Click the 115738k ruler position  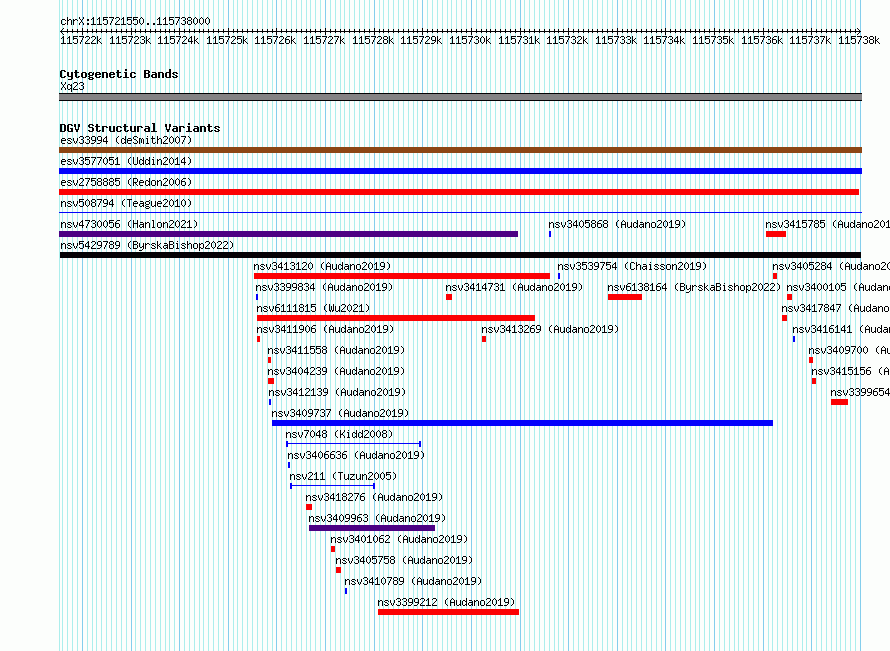(859, 40)
